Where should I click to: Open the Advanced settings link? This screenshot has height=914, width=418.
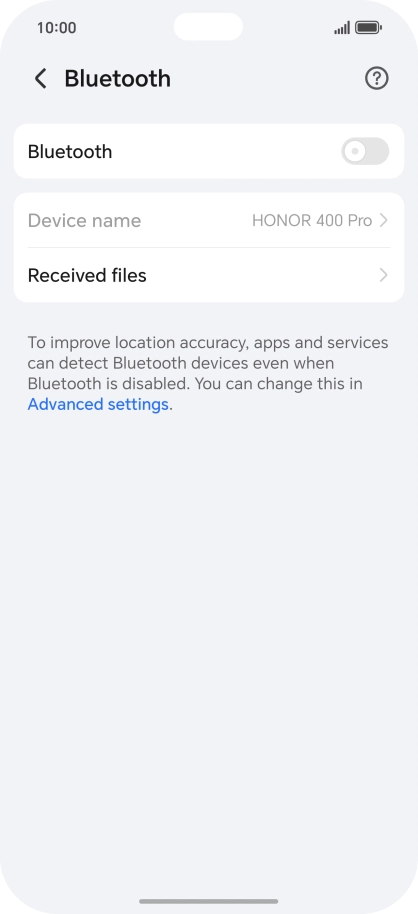pyautogui.click(x=98, y=404)
